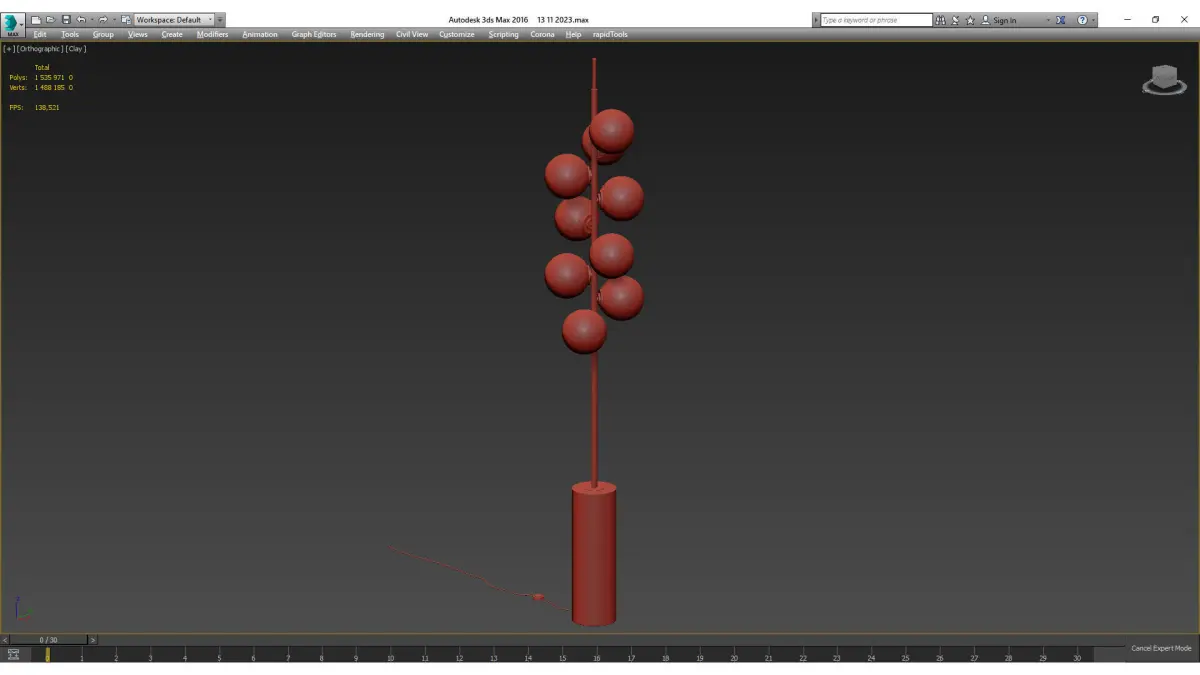The width and height of the screenshot is (1200, 675).
Task: Click the time slider 0 / 30 handle
Action: click(x=48, y=639)
